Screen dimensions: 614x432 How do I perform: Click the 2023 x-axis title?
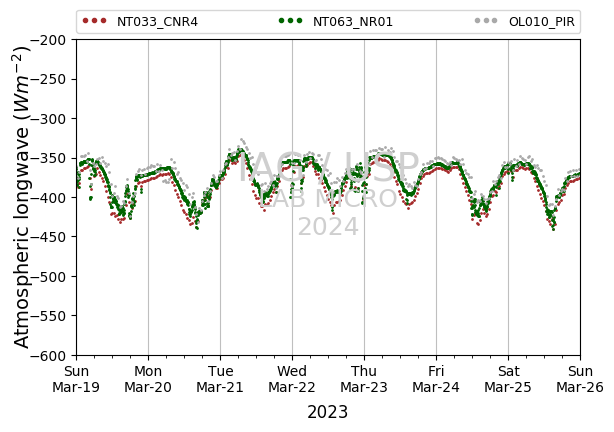(x=327, y=412)
